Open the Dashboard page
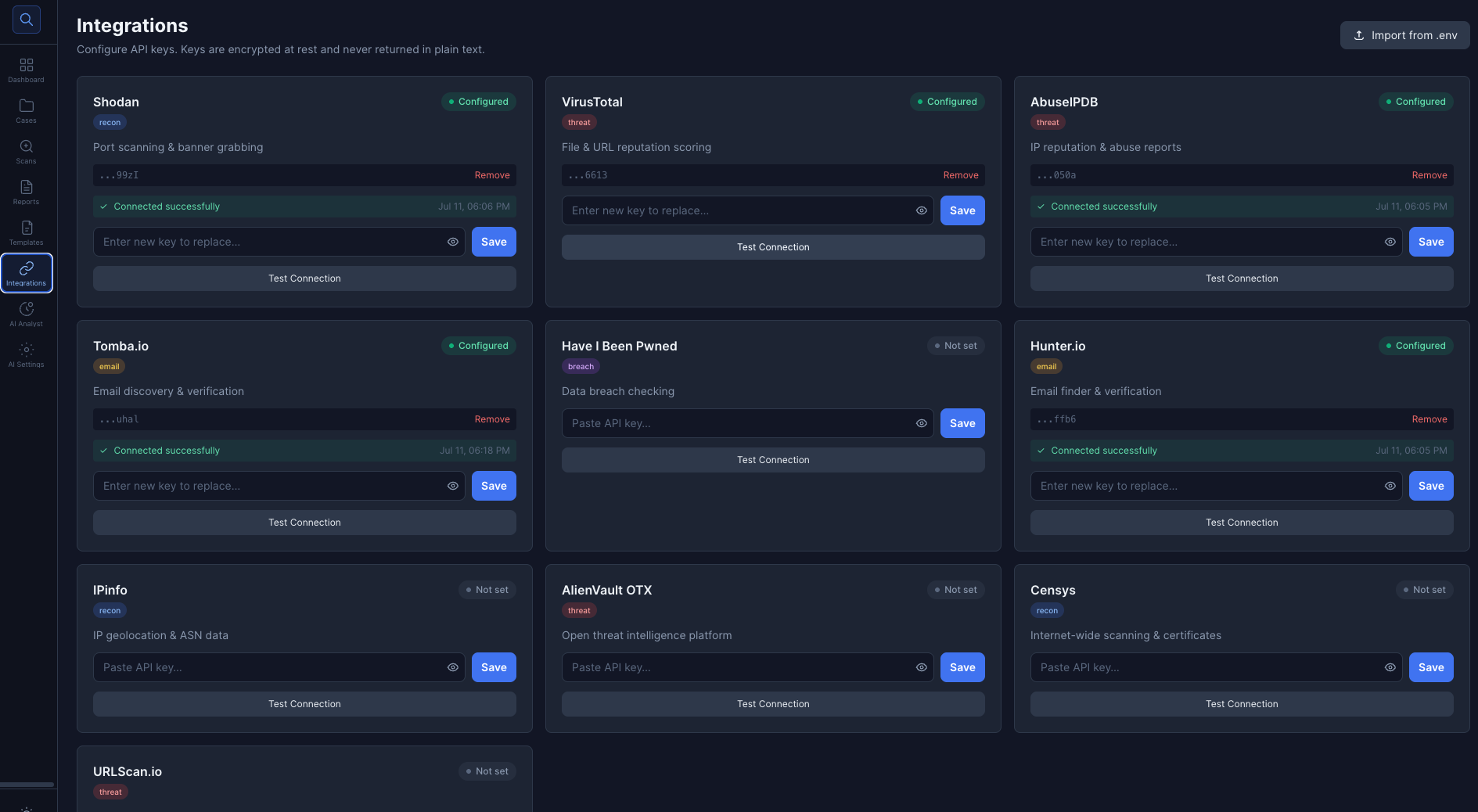This screenshot has height=812, width=1478. pyautogui.click(x=27, y=70)
